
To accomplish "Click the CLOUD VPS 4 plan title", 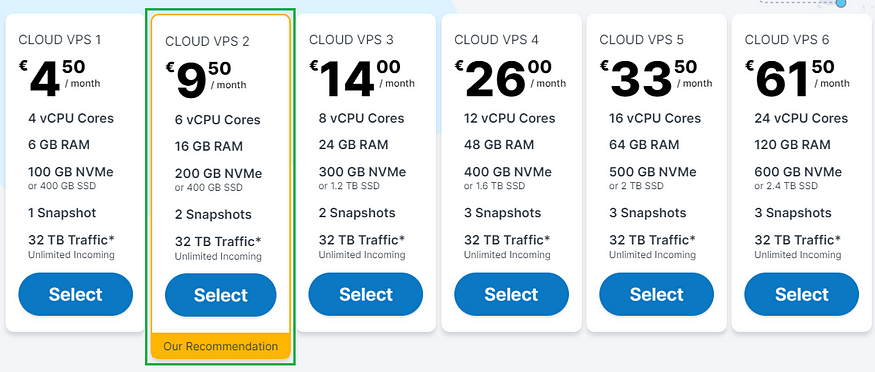I will pyautogui.click(x=497, y=40).
